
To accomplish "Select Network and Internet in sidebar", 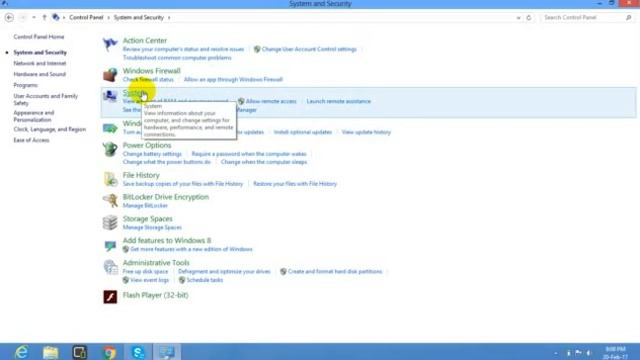I will point(40,63).
